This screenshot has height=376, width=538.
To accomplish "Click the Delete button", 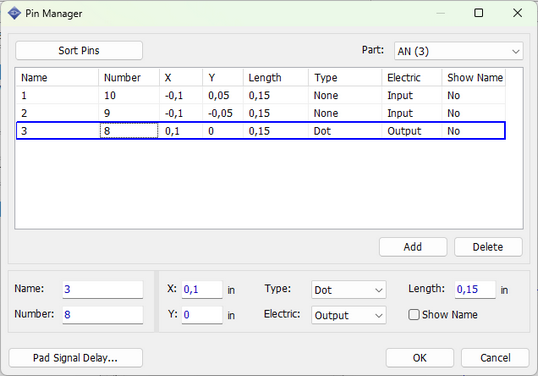I will 488,247.
